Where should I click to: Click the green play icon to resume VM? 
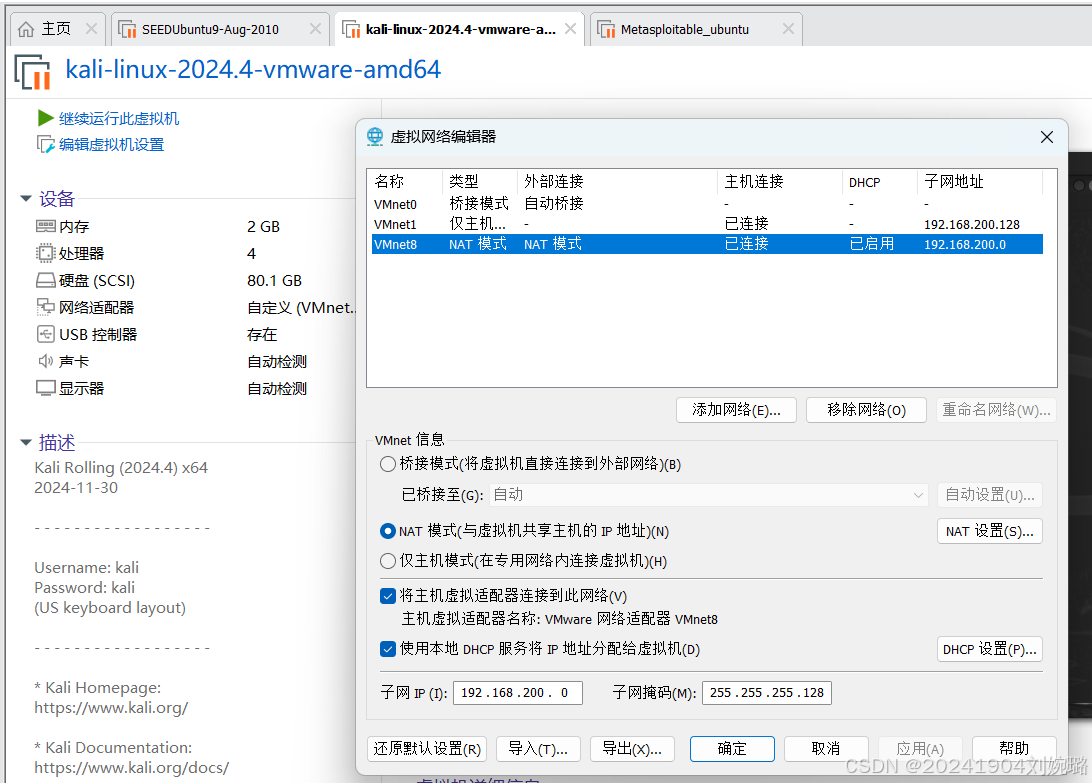coord(45,118)
